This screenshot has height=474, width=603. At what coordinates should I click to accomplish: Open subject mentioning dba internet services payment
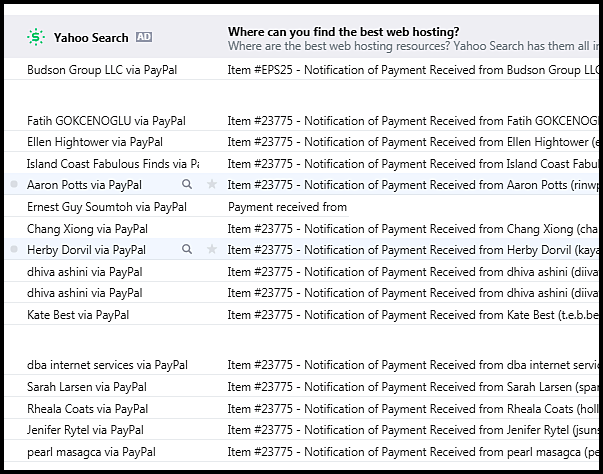pos(413,365)
